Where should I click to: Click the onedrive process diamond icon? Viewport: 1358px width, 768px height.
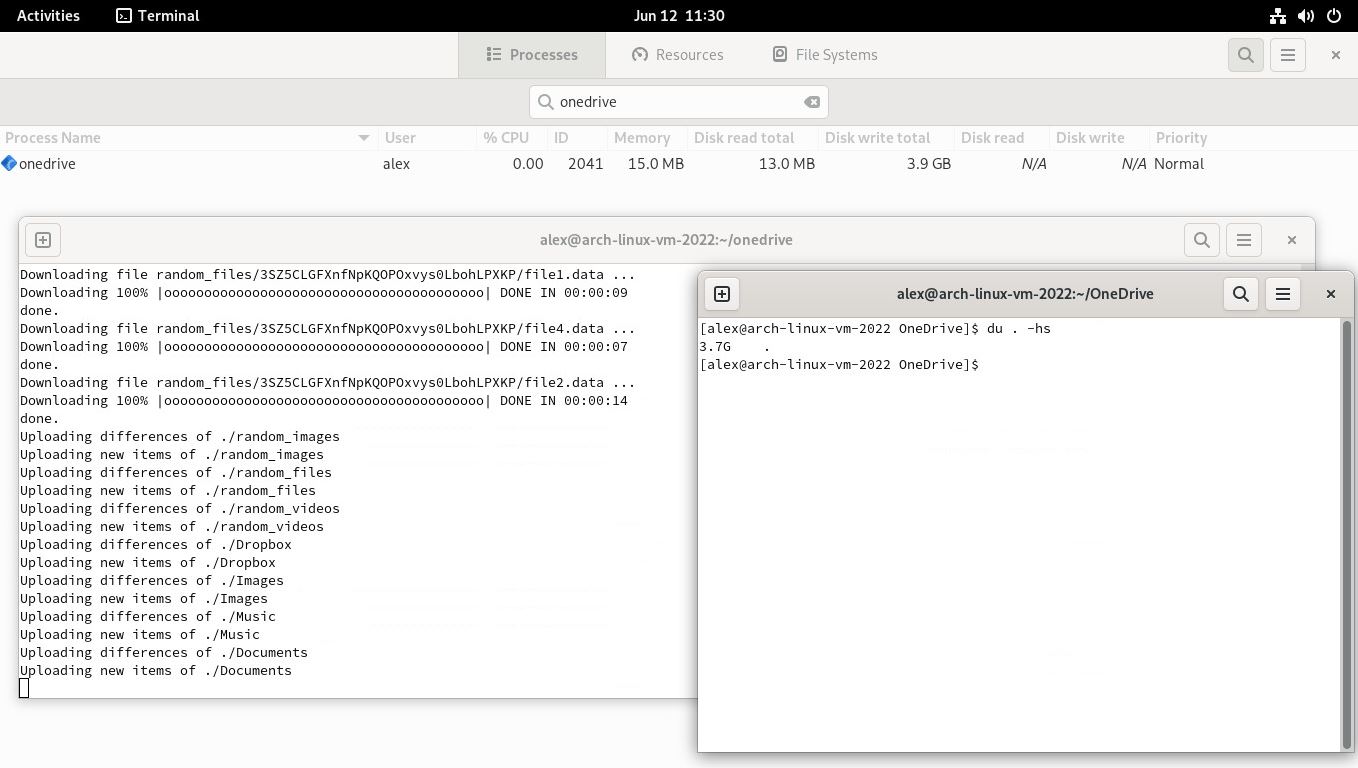(x=9, y=163)
